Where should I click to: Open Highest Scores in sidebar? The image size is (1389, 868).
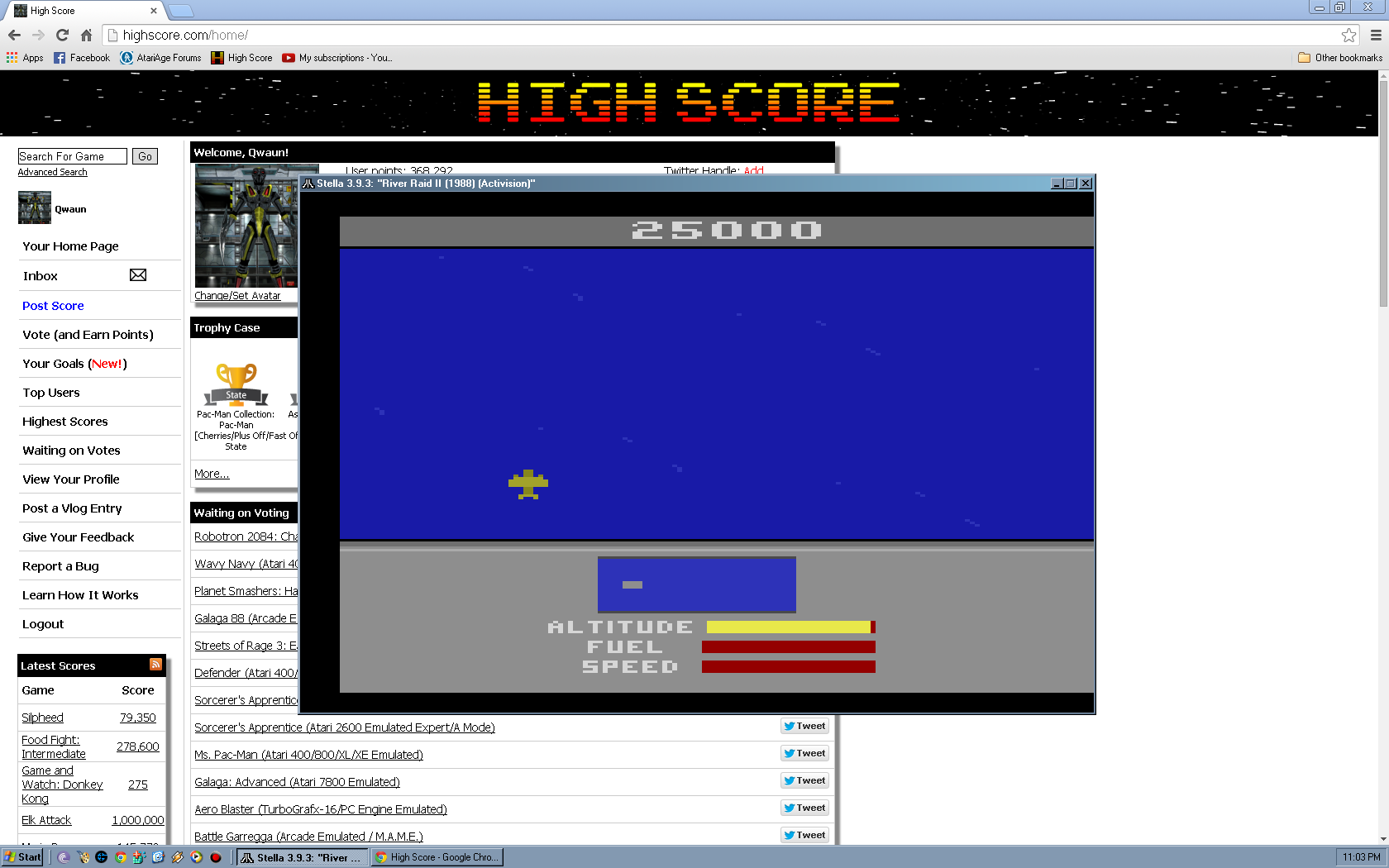[65, 422]
